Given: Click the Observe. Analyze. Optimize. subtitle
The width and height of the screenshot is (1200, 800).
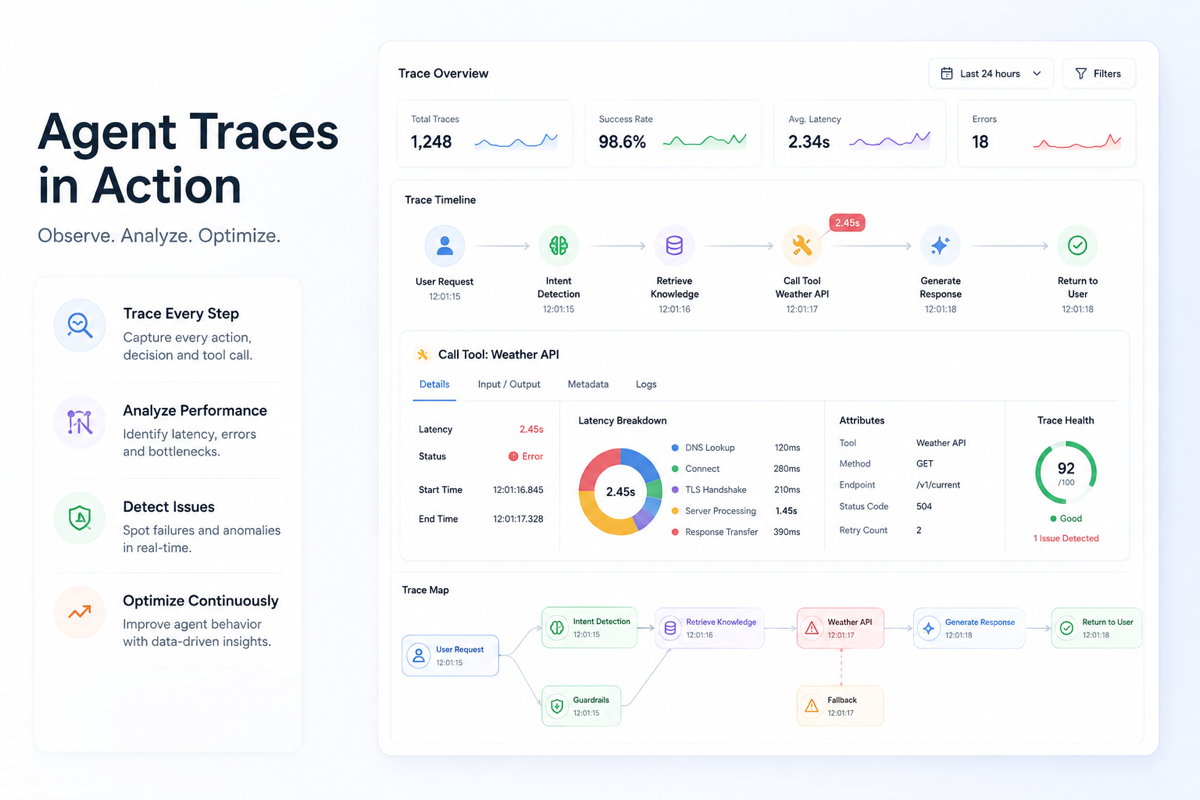Looking at the screenshot, I should coord(159,237).
